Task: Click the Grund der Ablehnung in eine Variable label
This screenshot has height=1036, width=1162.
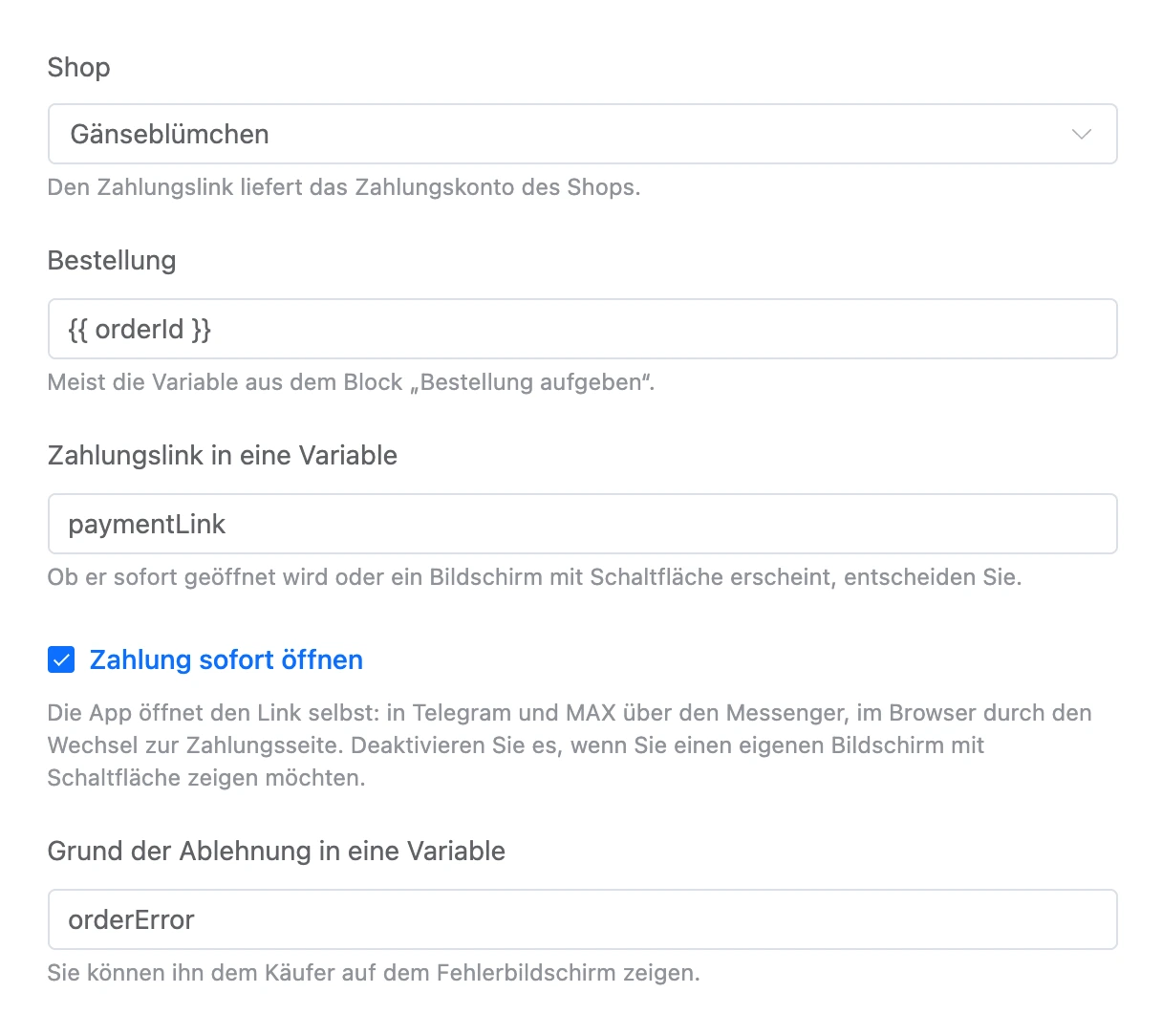Action: (x=276, y=851)
